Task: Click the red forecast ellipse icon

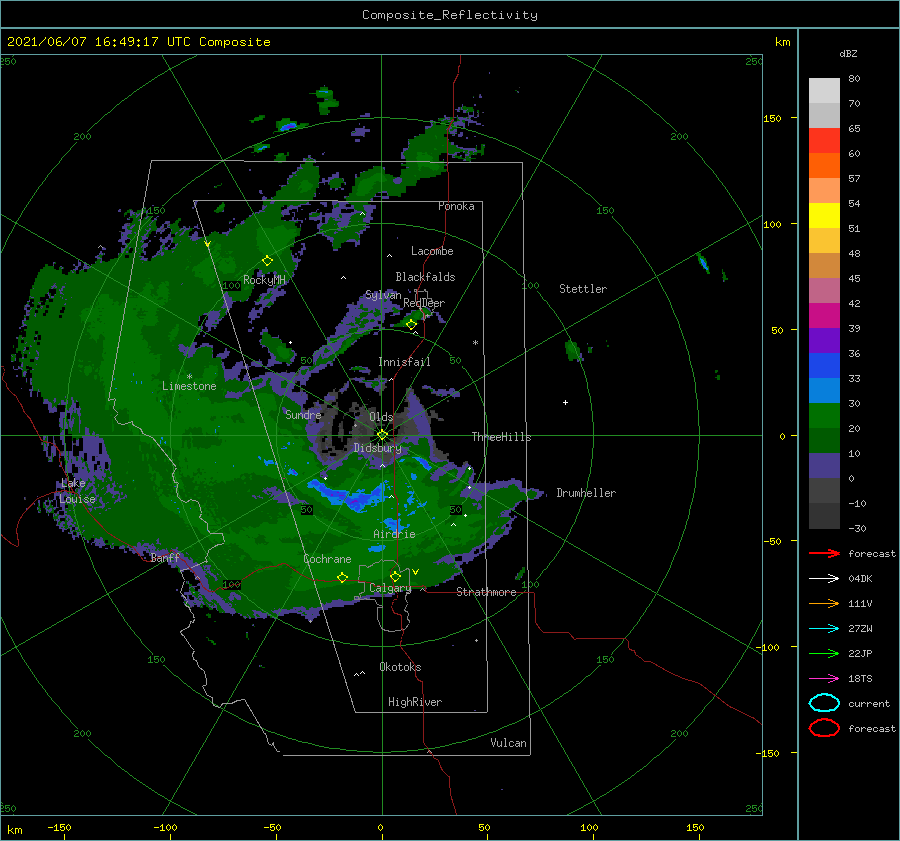Action: [824, 728]
